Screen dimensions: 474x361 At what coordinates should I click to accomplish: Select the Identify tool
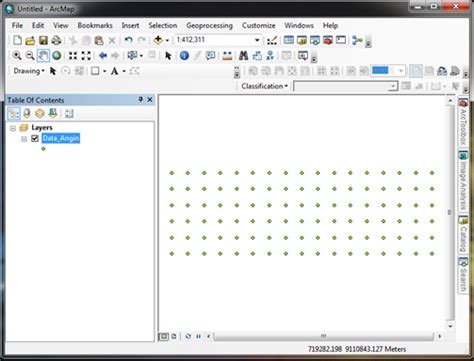point(184,55)
